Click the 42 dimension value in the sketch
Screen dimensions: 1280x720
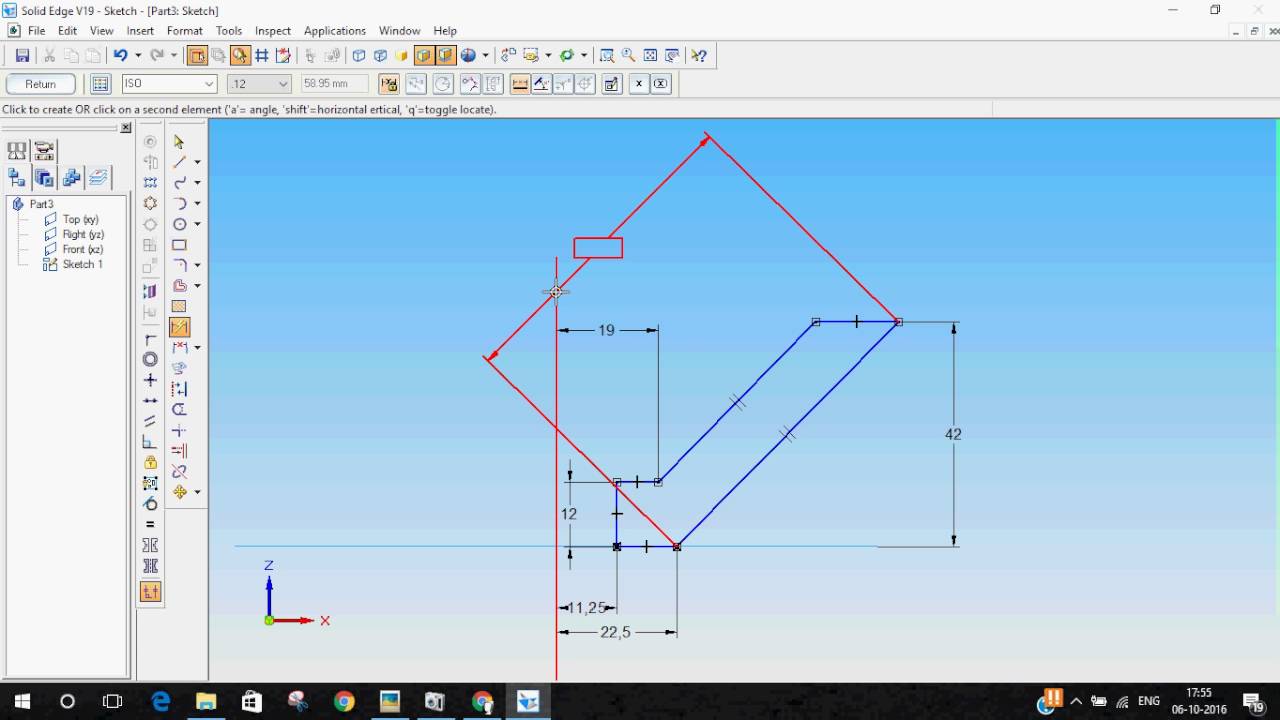(953, 434)
